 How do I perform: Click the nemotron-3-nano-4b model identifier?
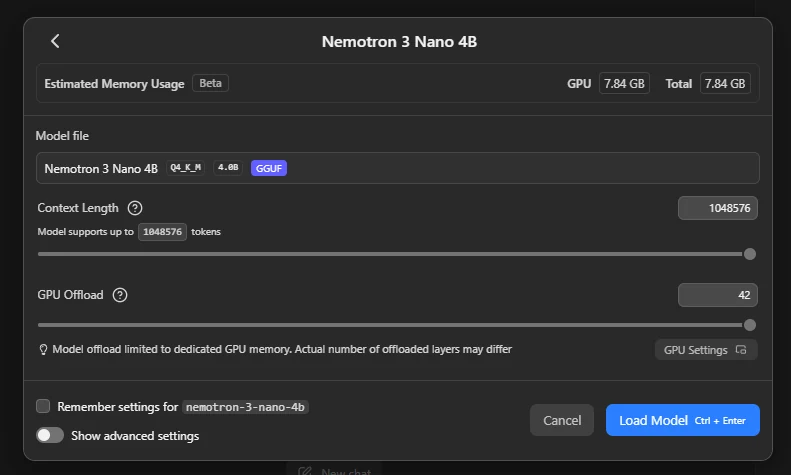click(x=245, y=407)
